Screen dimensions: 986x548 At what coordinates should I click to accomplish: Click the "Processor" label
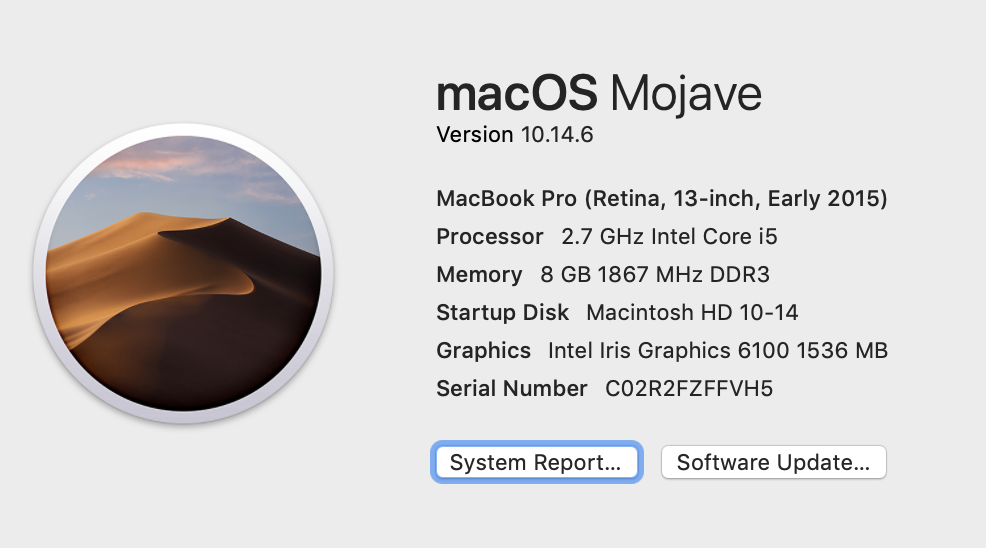(490, 237)
